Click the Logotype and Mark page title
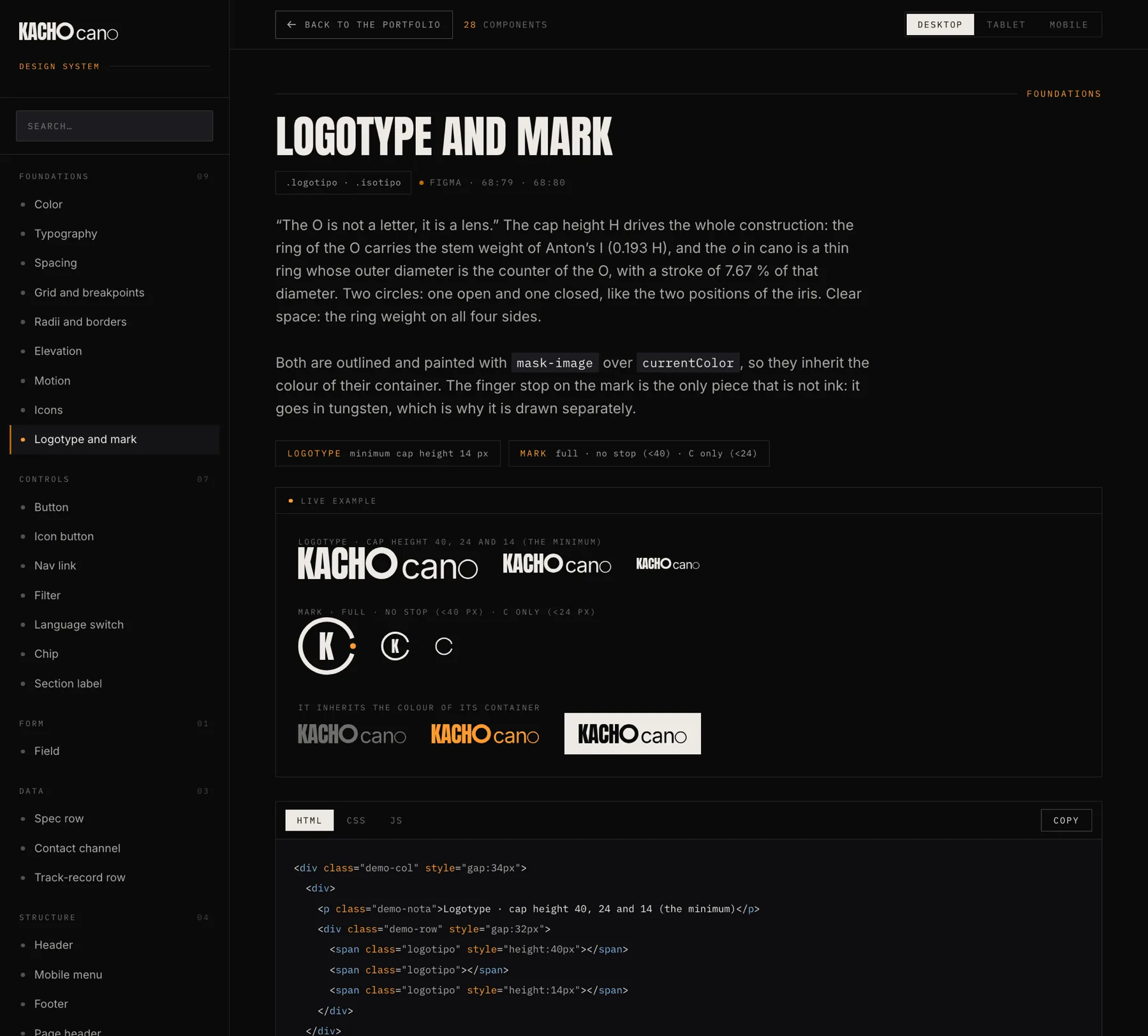The image size is (1148, 1036). [444, 136]
